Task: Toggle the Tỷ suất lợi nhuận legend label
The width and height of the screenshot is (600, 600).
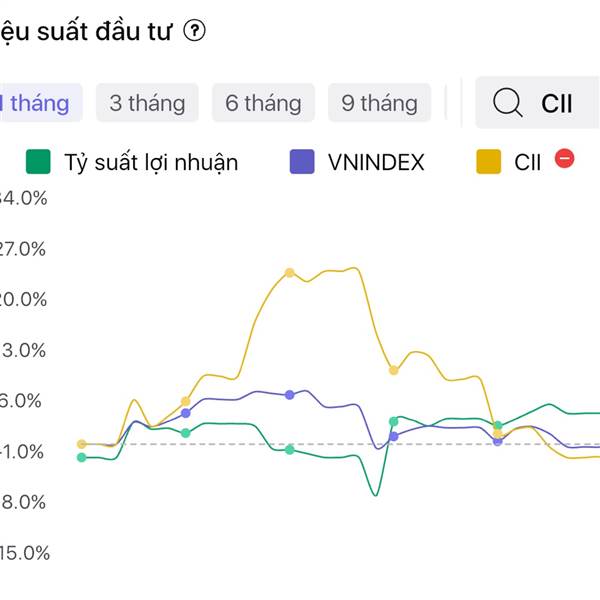Action: (x=151, y=161)
